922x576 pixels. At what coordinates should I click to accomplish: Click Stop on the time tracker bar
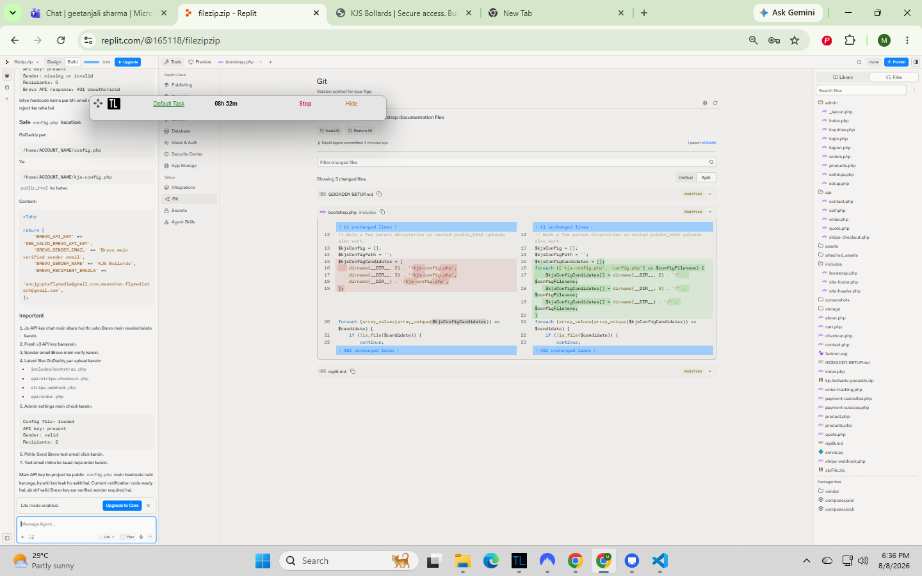tap(305, 103)
